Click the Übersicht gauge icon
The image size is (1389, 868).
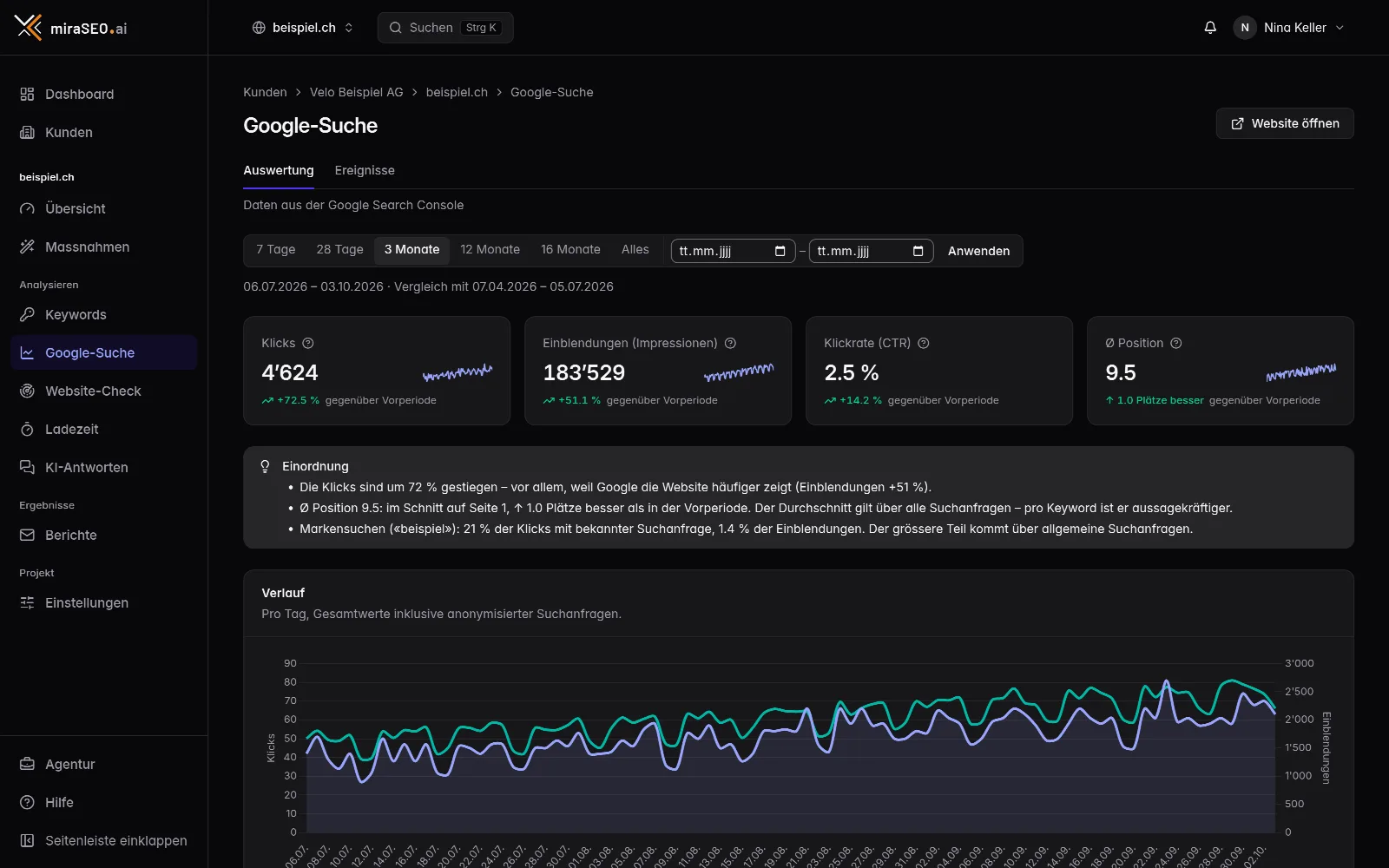click(27, 208)
